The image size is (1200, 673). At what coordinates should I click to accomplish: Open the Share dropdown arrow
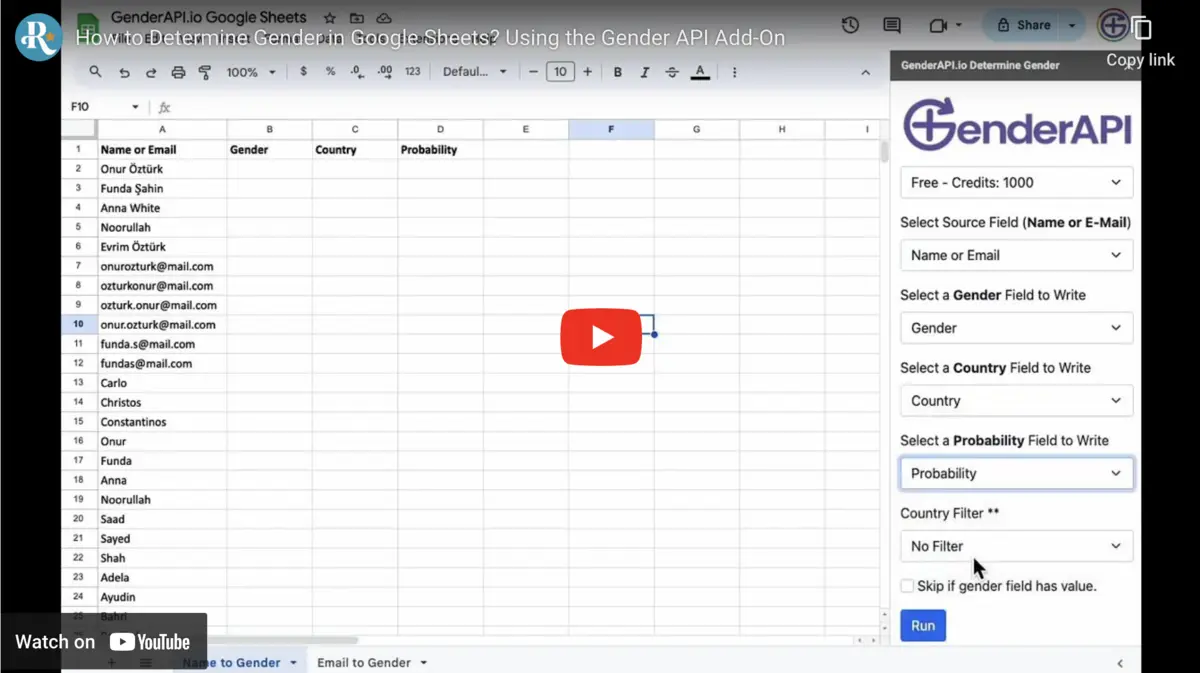1073,25
